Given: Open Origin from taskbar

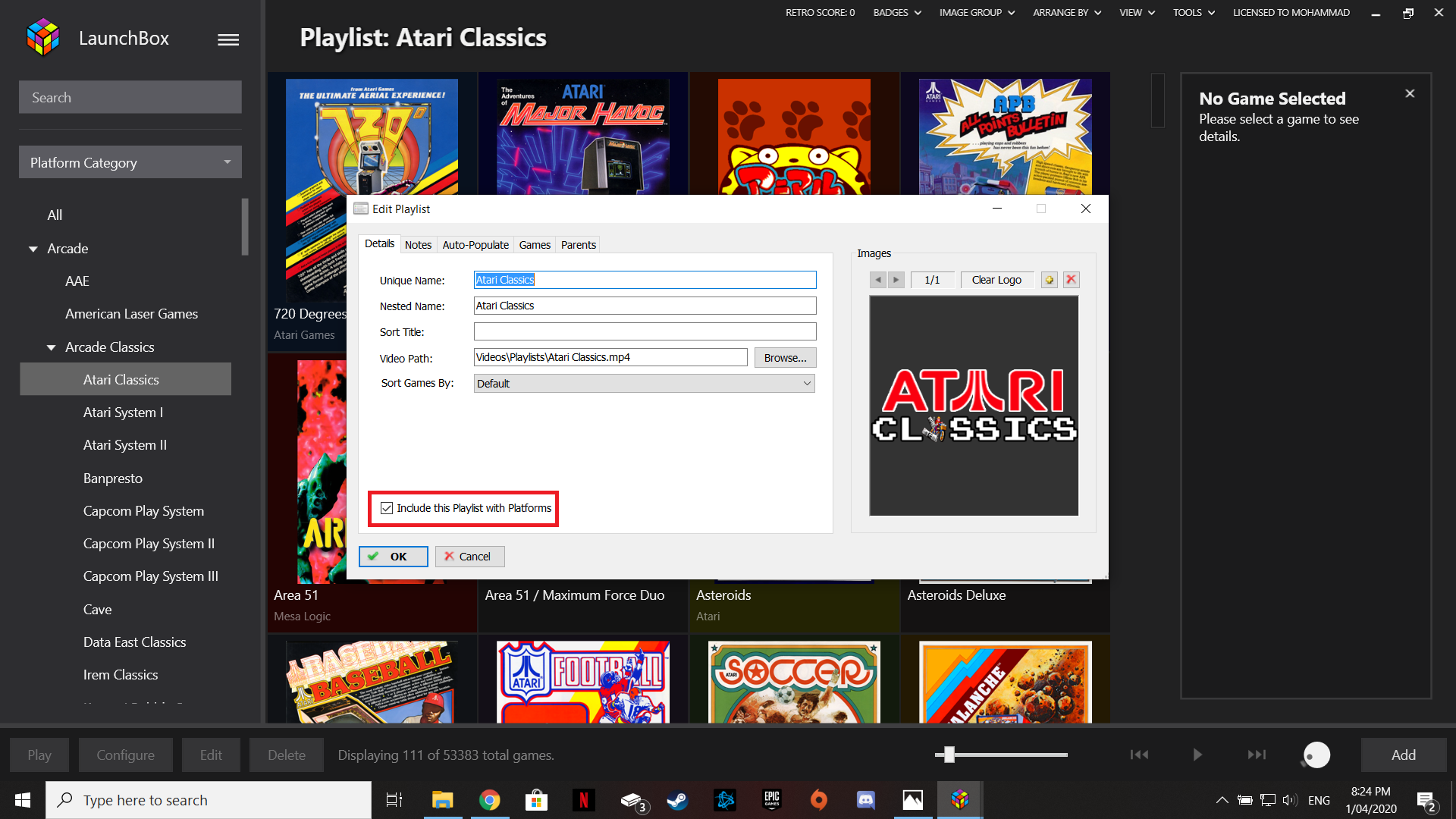Looking at the screenshot, I should [x=819, y=800].
